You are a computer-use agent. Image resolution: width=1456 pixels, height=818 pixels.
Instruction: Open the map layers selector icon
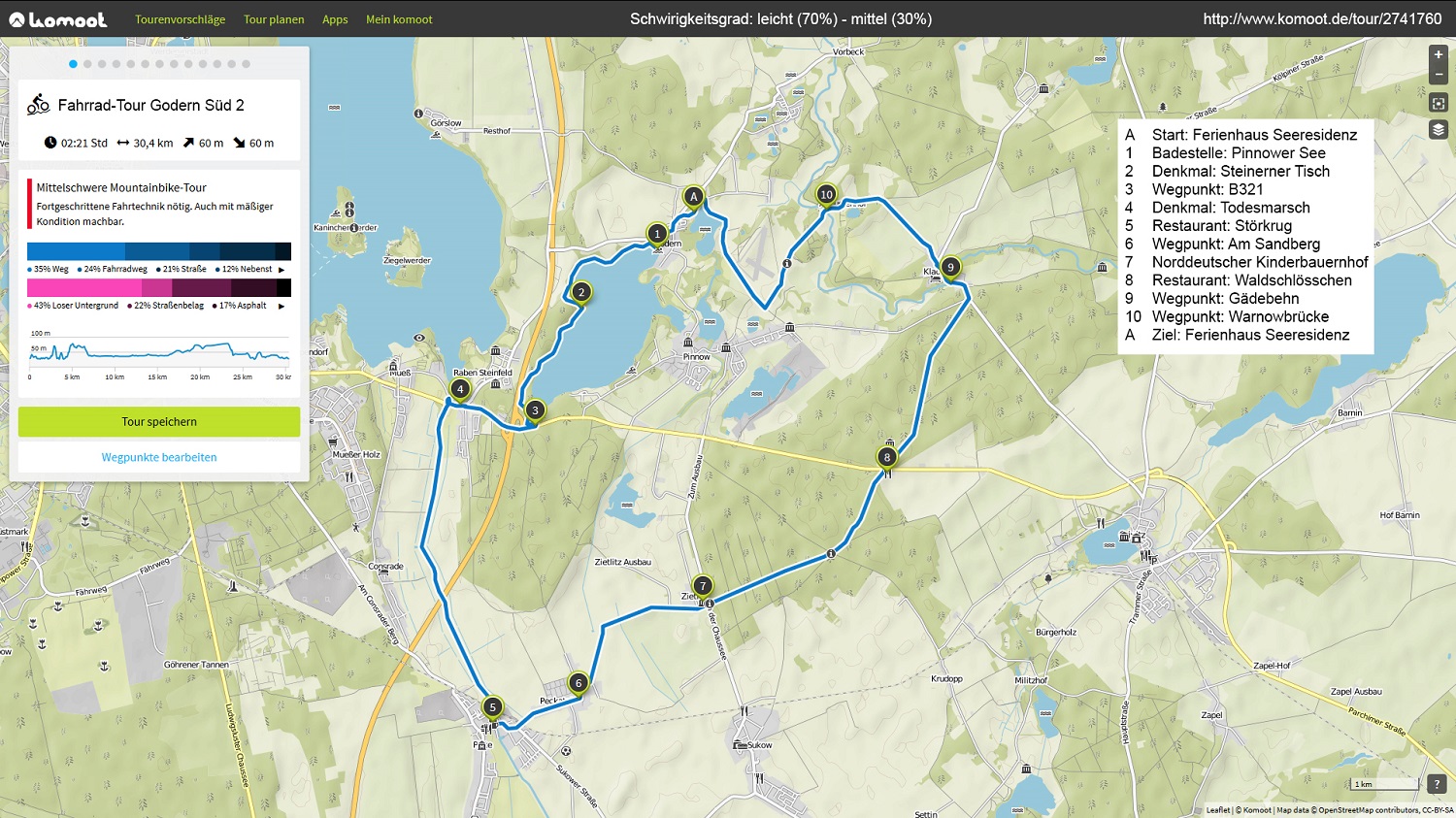click(x=1439, y=130)
